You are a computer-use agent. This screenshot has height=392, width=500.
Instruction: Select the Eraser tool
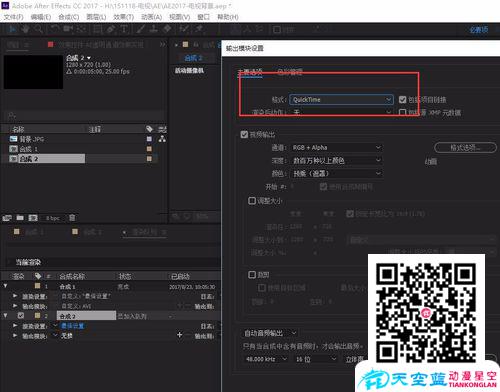[x=167, y=29]
